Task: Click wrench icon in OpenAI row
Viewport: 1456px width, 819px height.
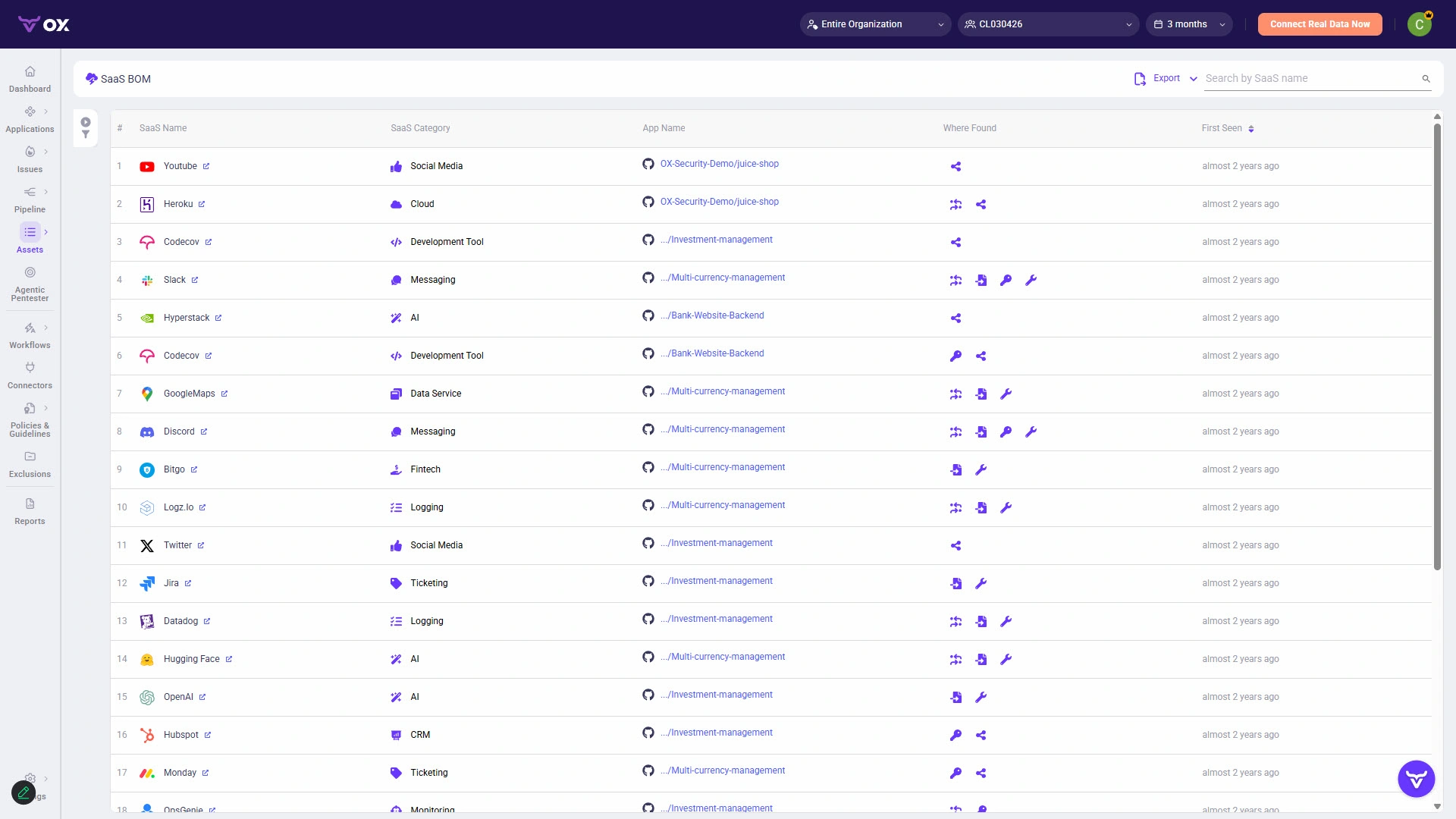Action: click(981, 698)
